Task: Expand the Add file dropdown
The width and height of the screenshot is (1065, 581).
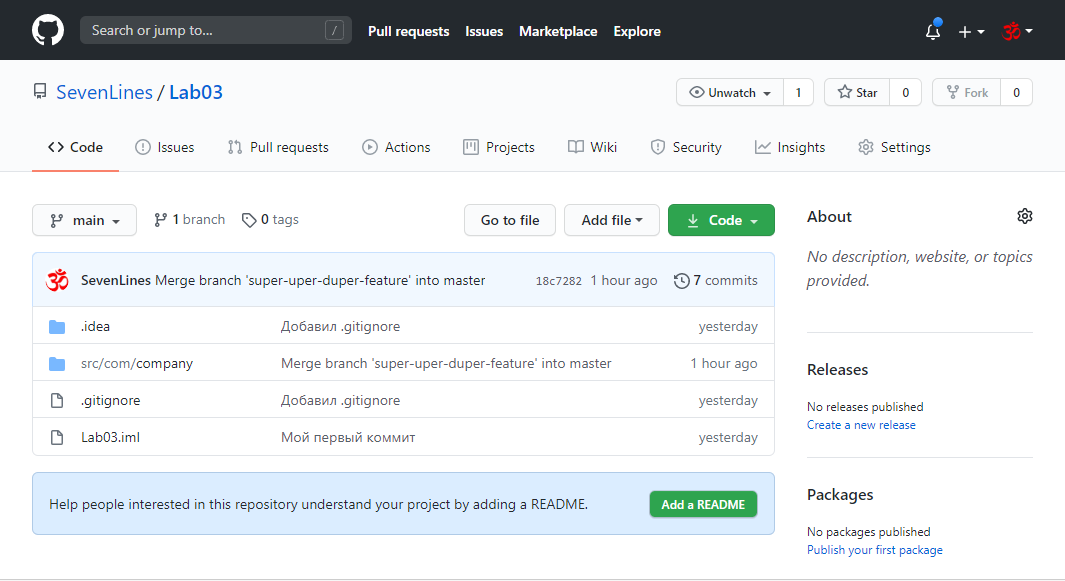Action: (x=612, y=220)
